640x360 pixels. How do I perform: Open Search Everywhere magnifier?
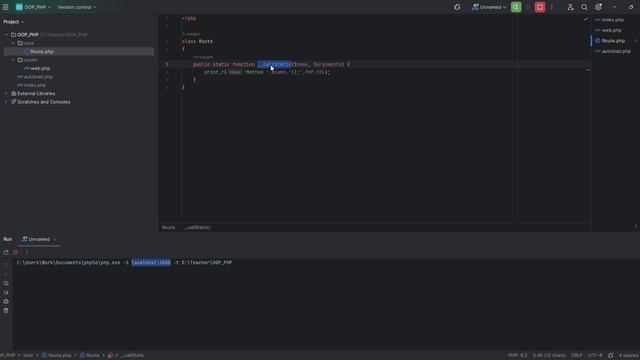584,7
